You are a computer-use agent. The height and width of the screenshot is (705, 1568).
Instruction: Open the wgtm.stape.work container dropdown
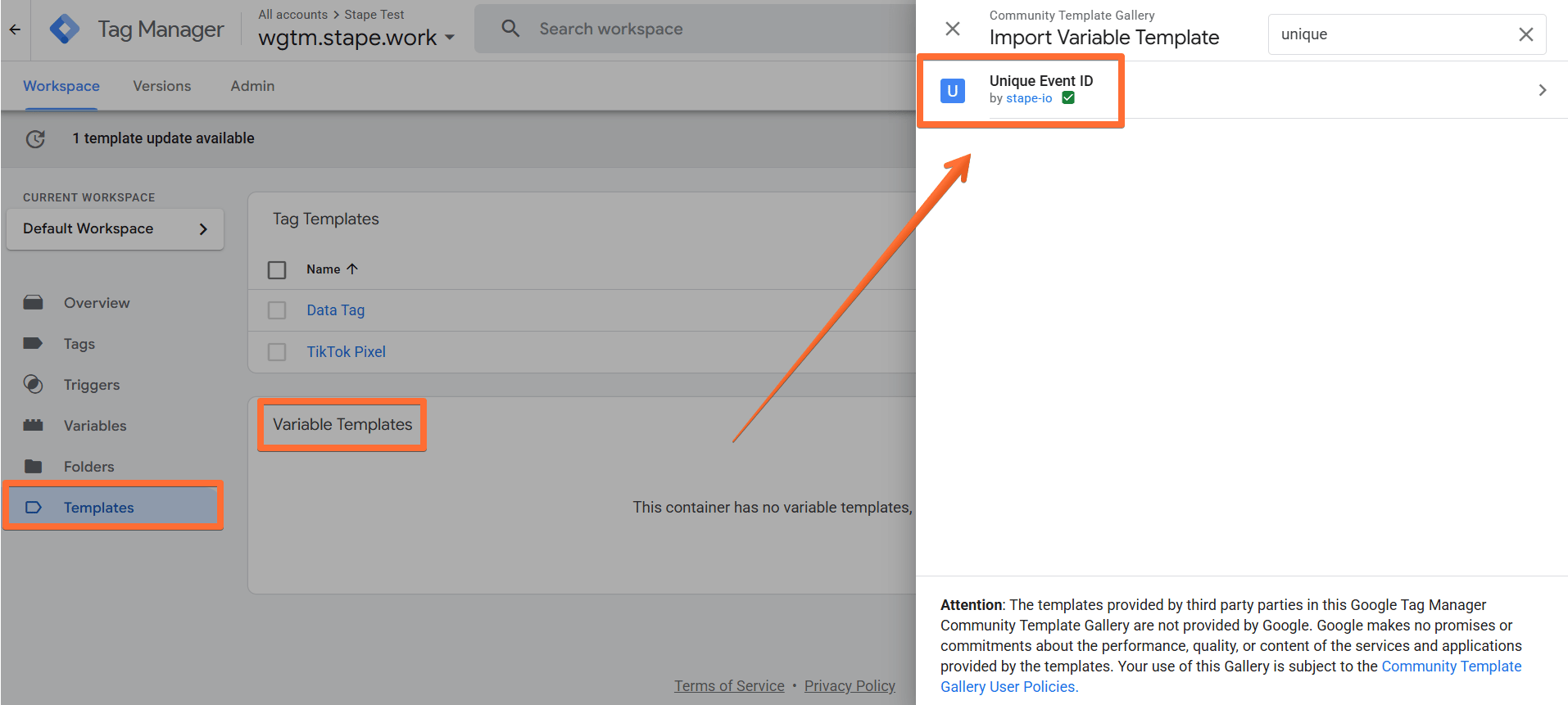449,38
